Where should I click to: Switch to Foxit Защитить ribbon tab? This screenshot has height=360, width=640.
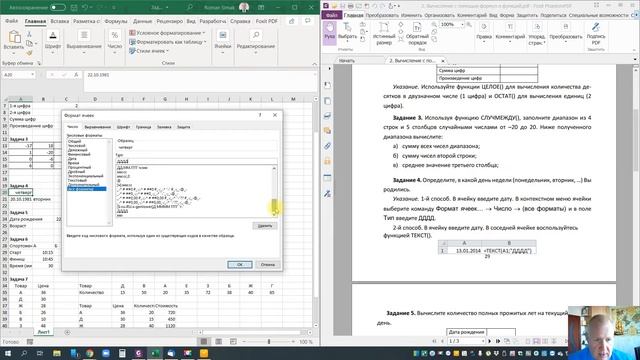coord(527,15)
